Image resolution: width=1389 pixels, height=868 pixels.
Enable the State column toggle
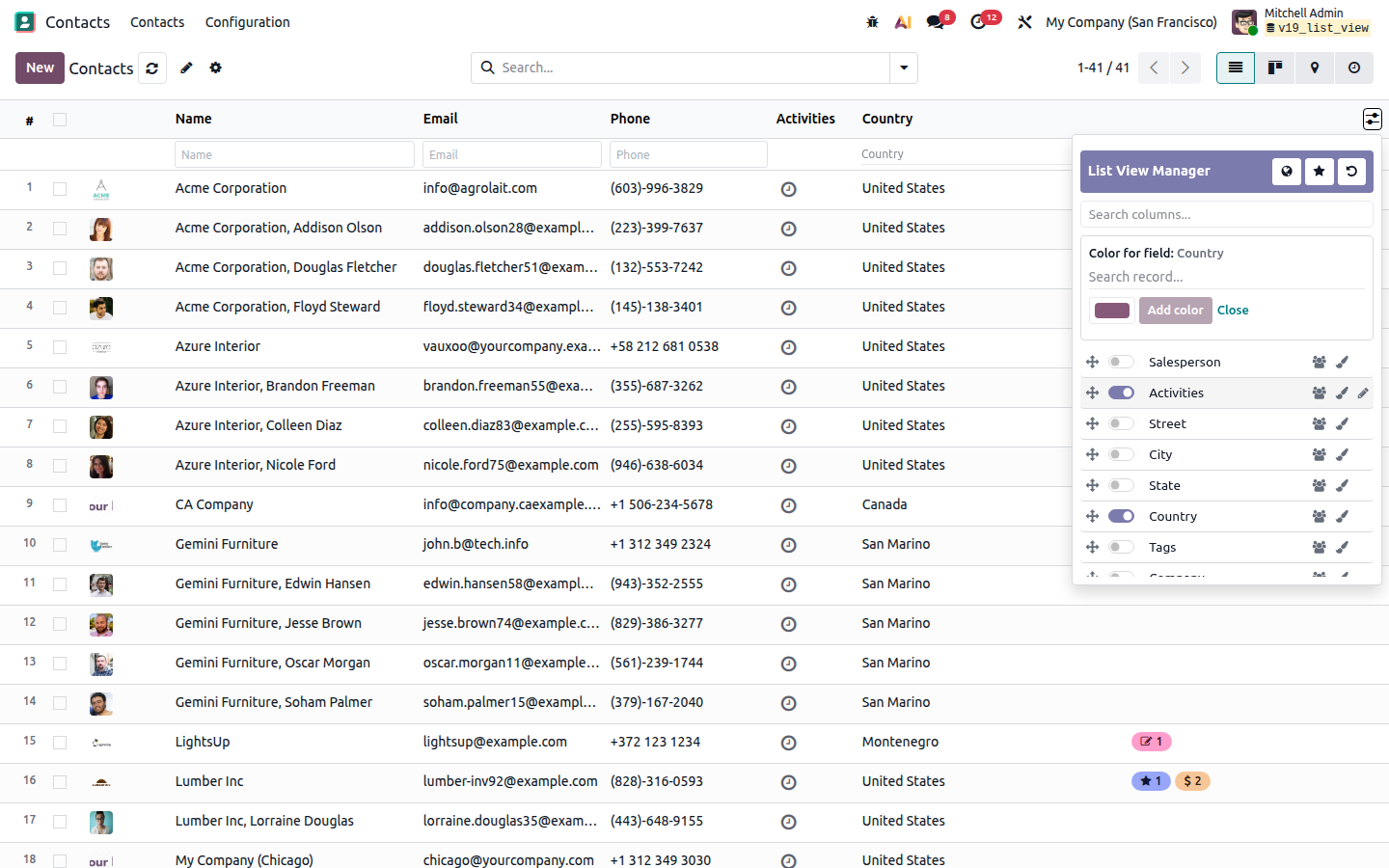point(1121,485)
